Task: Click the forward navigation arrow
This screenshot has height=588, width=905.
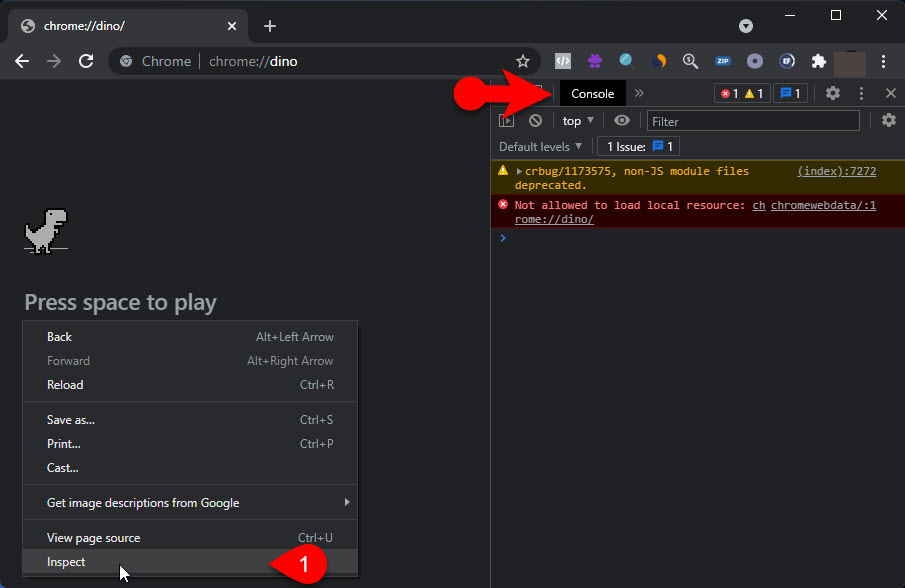Action: [x=54, y=61]
